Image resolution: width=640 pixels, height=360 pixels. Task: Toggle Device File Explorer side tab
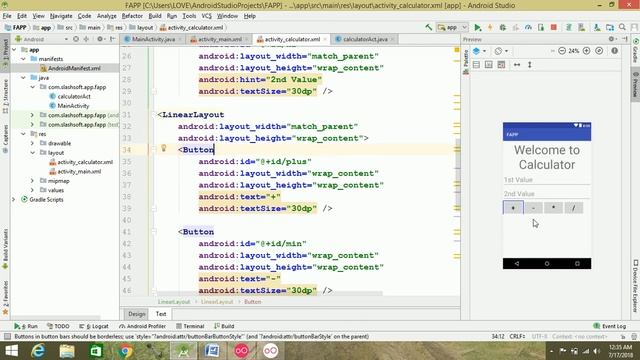(x=636, y=286)
